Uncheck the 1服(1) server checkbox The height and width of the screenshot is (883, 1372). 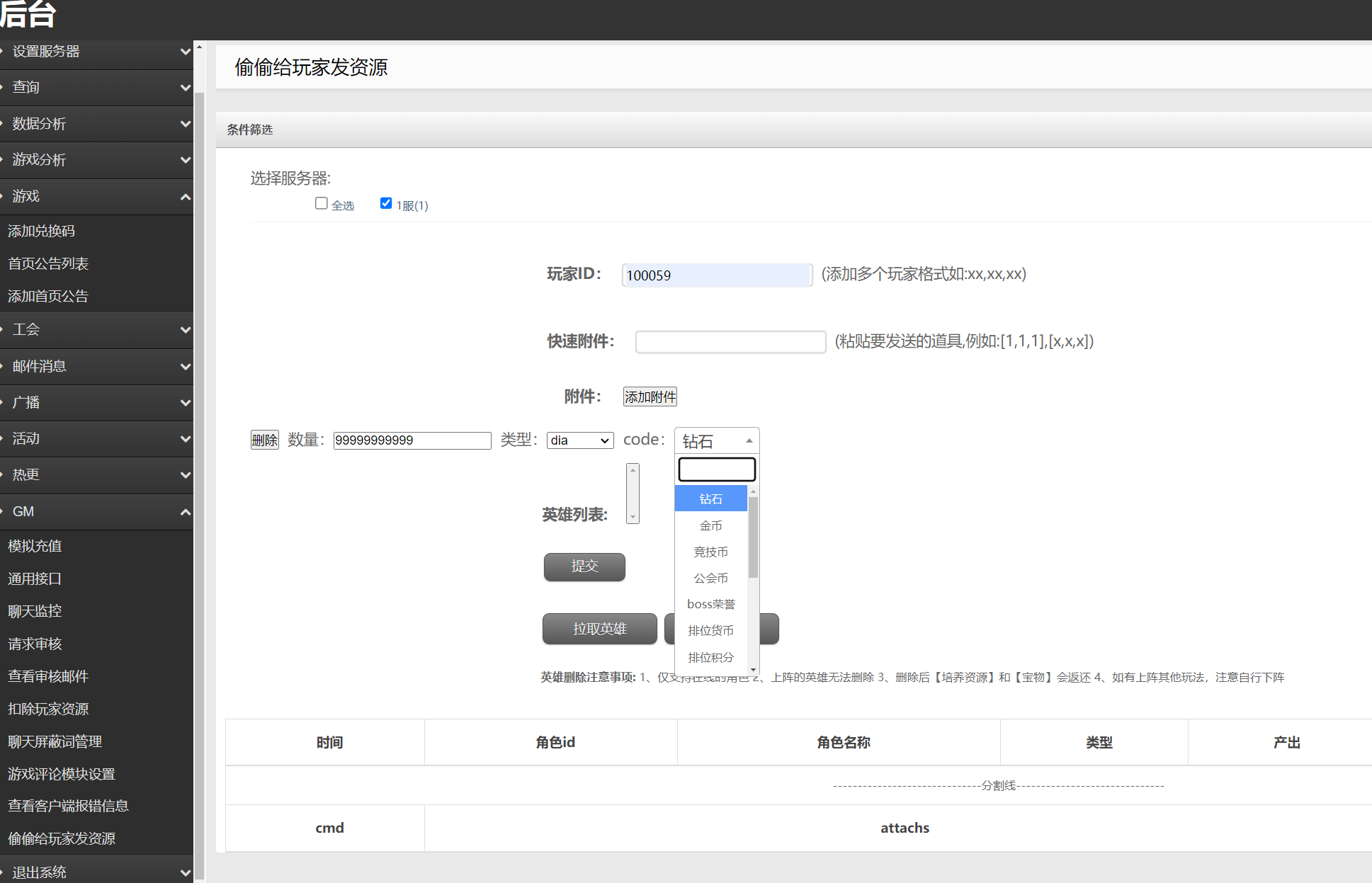(386, 203)
